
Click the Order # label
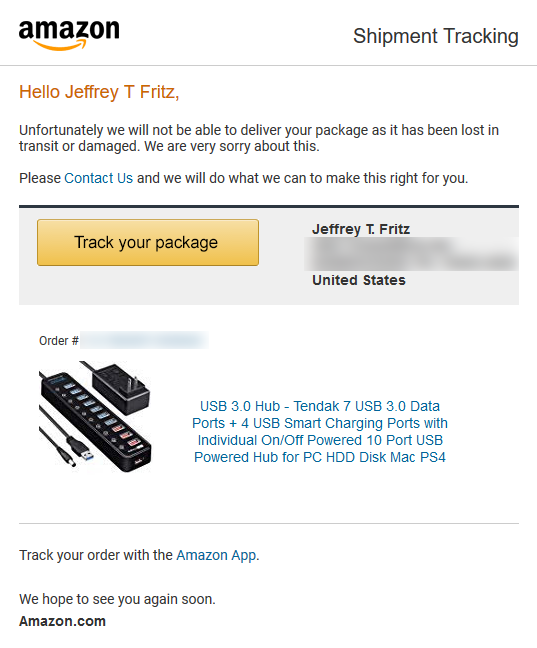point(59,341)
